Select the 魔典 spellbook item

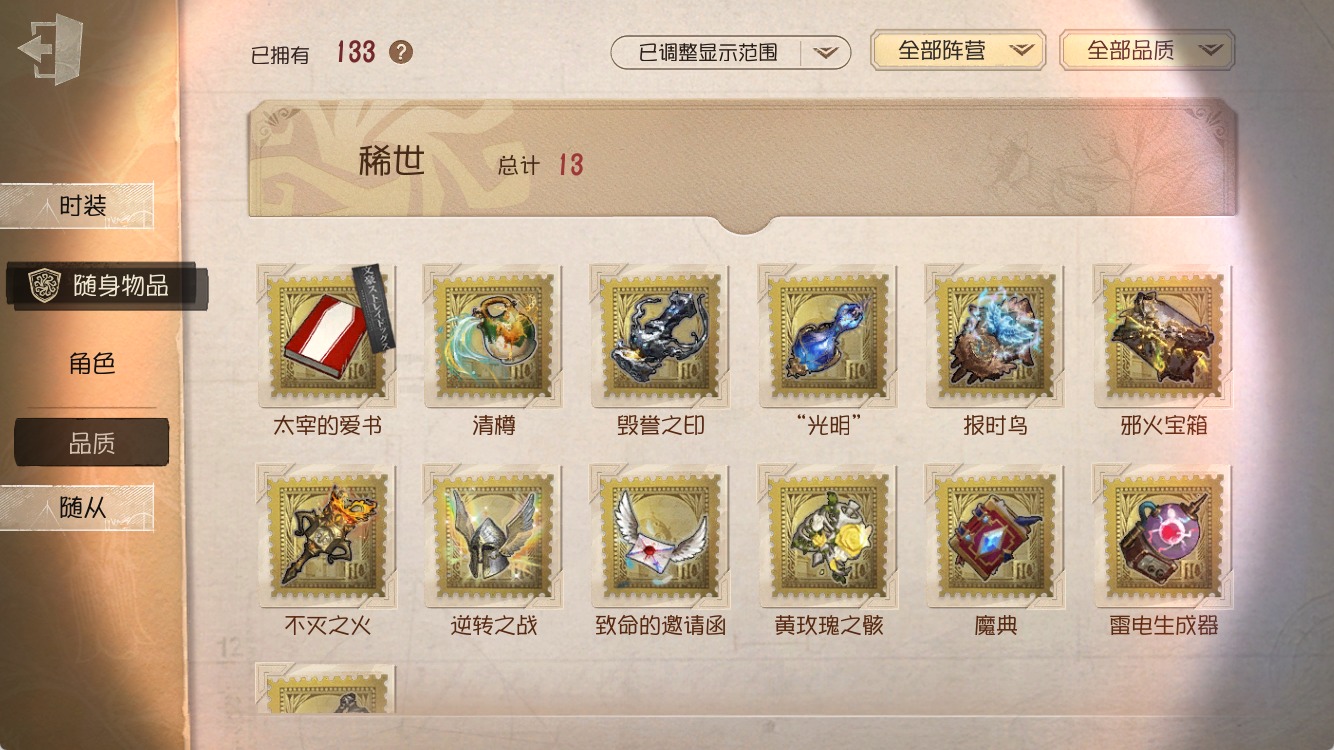[996, 536]
